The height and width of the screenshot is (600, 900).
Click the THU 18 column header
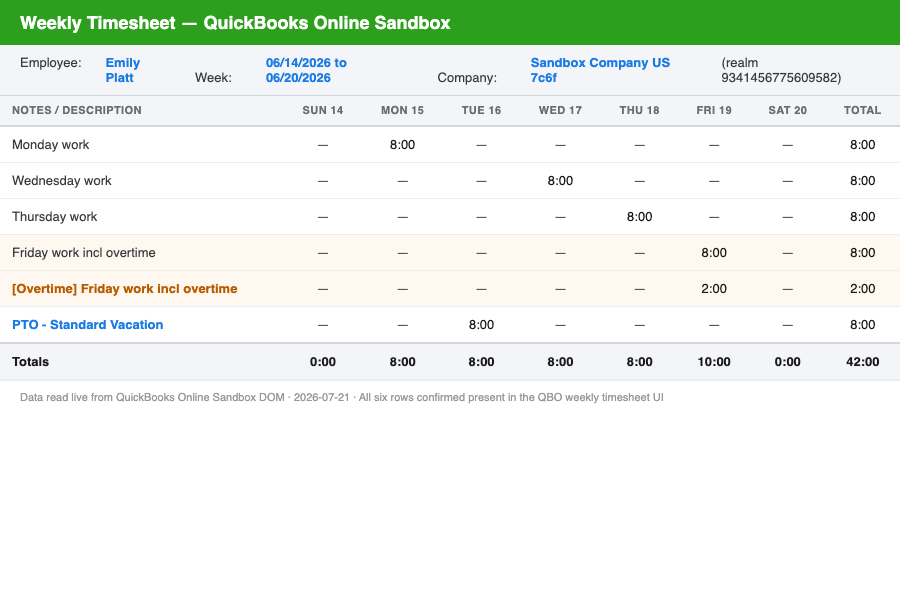click(x=639, y=110)
